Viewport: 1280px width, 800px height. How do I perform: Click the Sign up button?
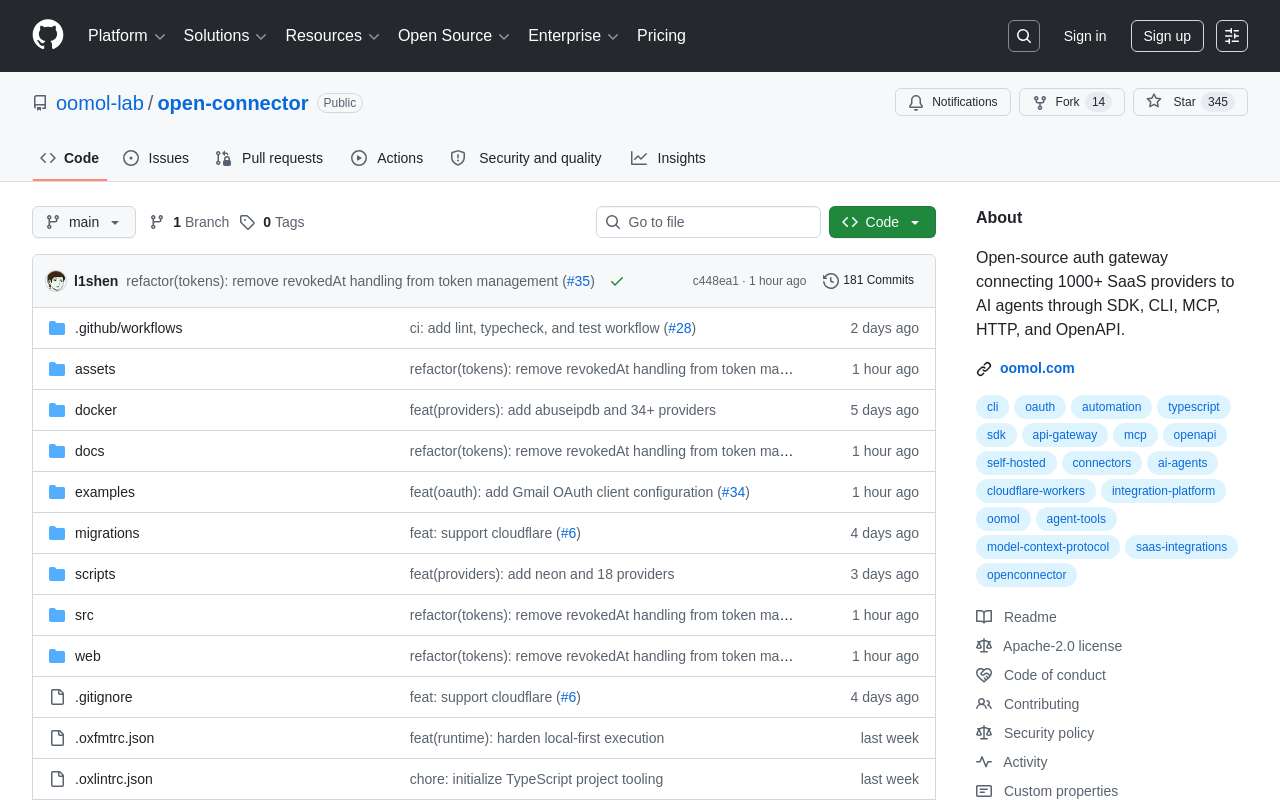pyautogui.click(x=1167, y=36)
